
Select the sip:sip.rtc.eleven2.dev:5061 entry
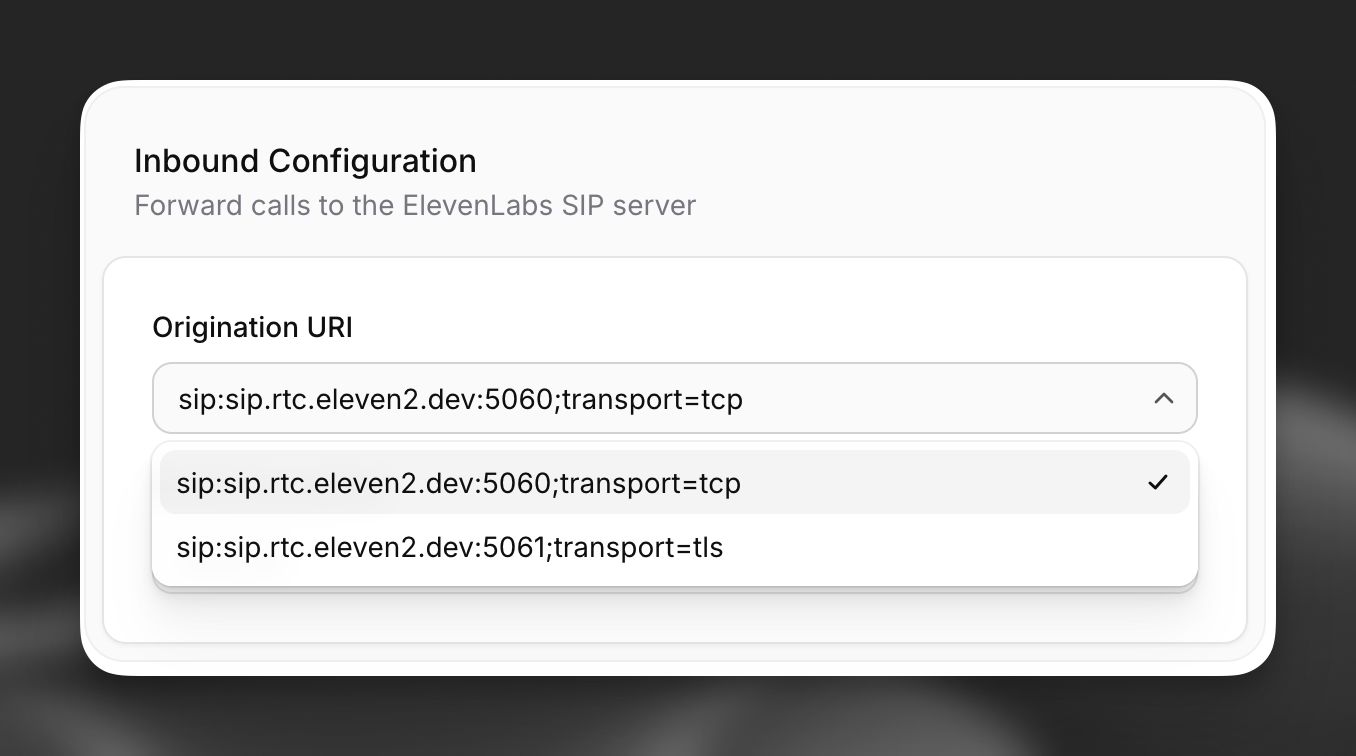coord(449,548)
